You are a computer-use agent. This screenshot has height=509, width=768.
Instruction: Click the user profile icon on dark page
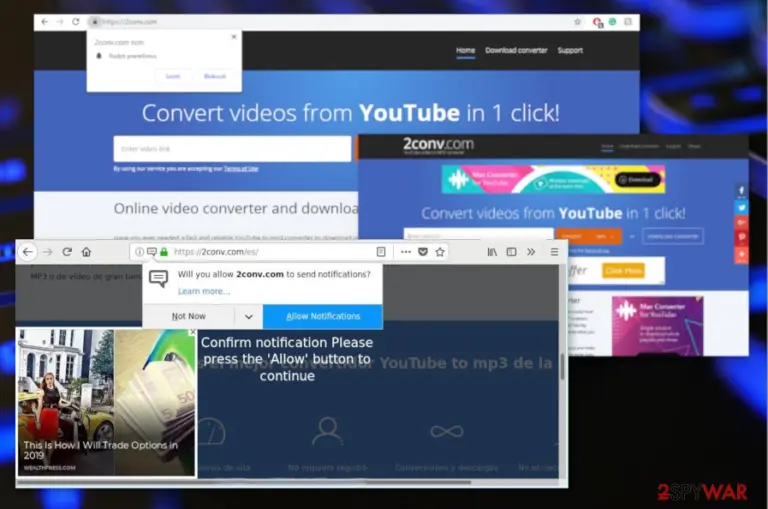tap(328, 431)
